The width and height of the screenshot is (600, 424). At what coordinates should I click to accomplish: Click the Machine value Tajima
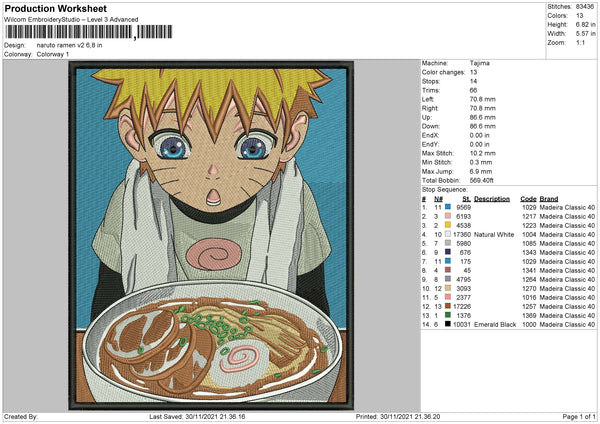(479, 63)
